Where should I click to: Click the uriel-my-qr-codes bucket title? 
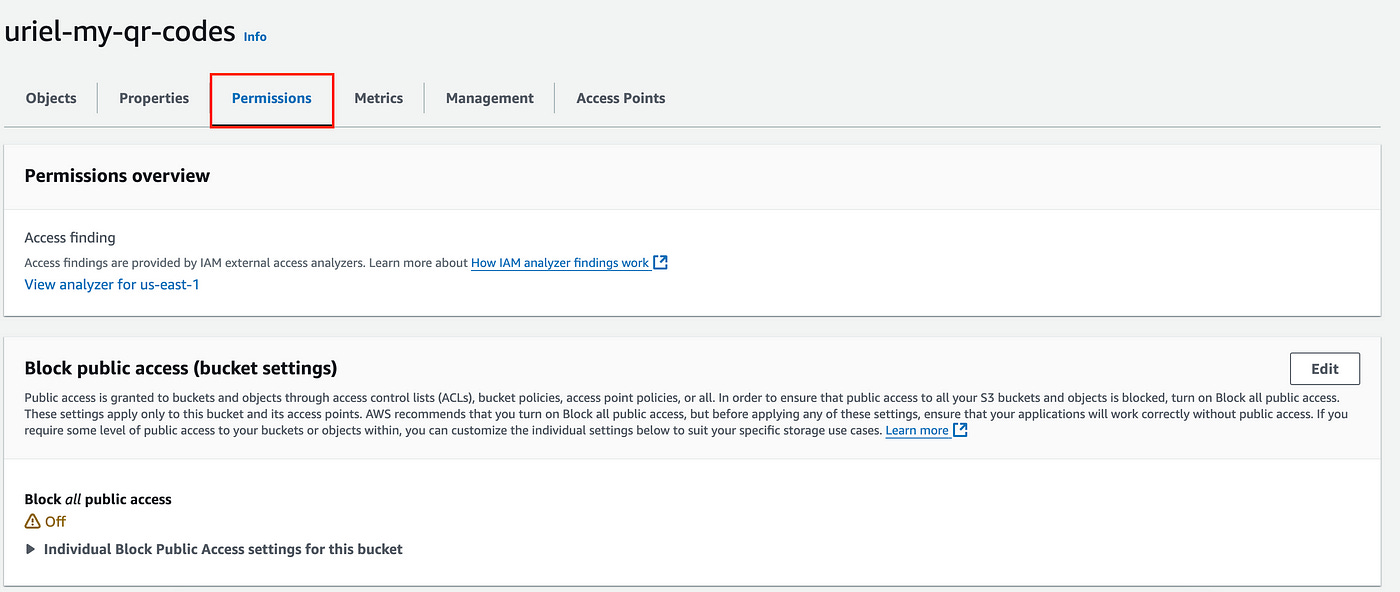pos(119,31)
